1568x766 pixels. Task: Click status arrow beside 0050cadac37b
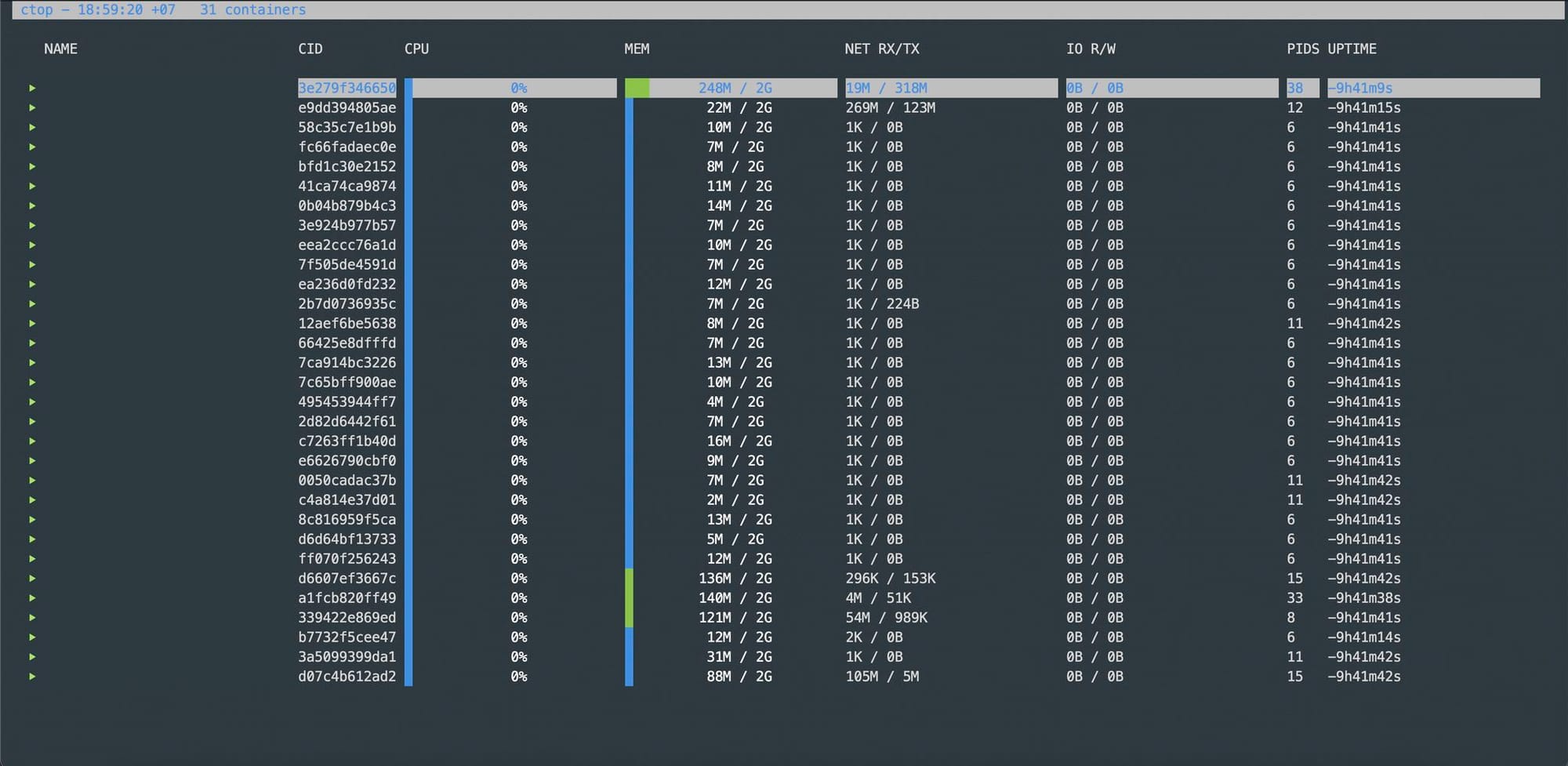click(32, 480)
